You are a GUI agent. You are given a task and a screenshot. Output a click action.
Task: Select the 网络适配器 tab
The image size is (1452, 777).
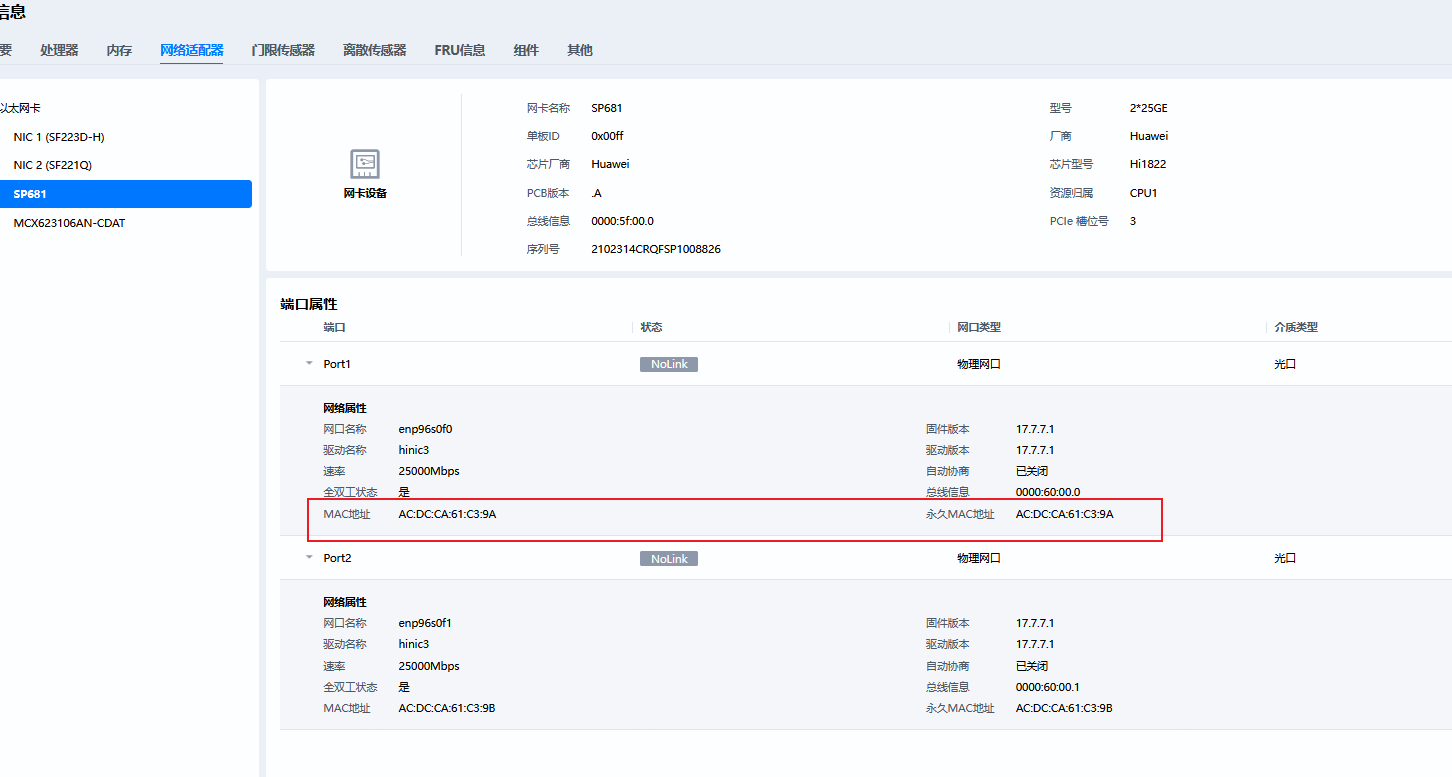tap(192, 50)
